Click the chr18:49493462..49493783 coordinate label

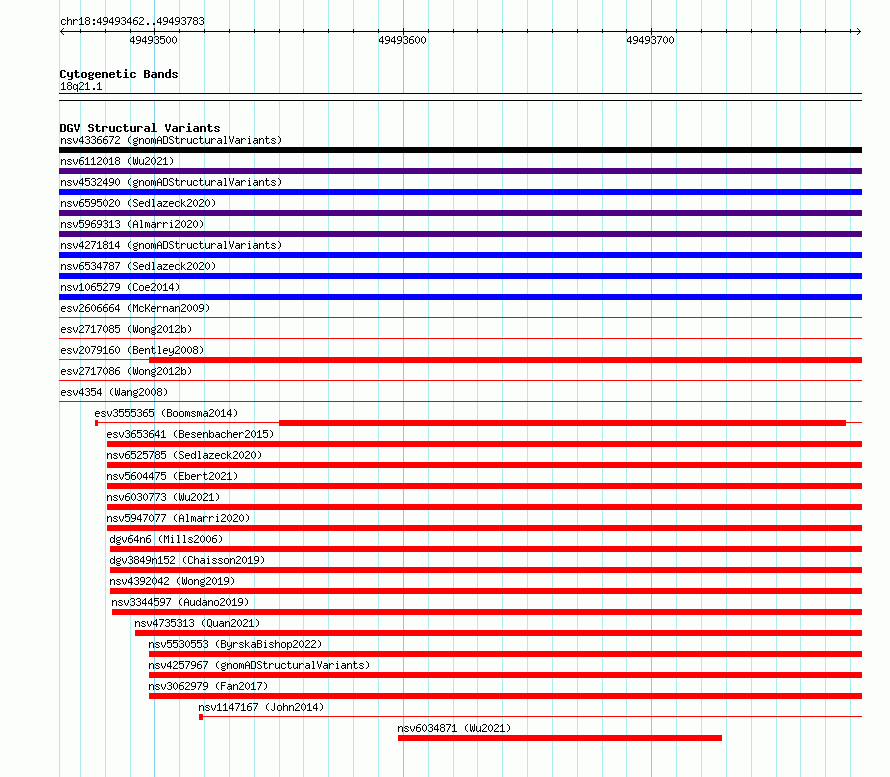(132, 21)
